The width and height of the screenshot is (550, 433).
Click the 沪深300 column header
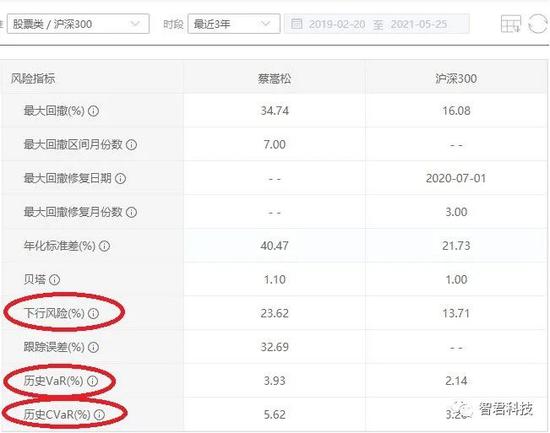tap(456, 78)
